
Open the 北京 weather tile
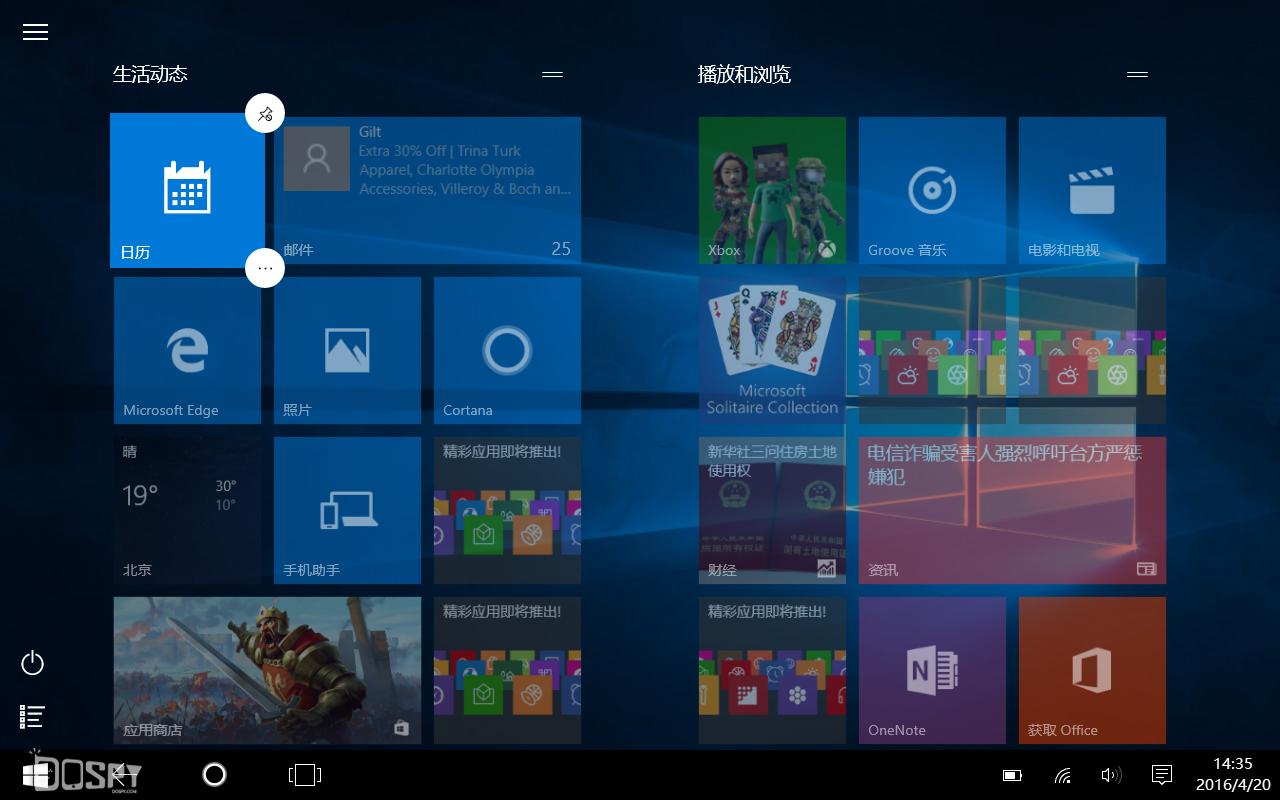[x=187, y=510]
